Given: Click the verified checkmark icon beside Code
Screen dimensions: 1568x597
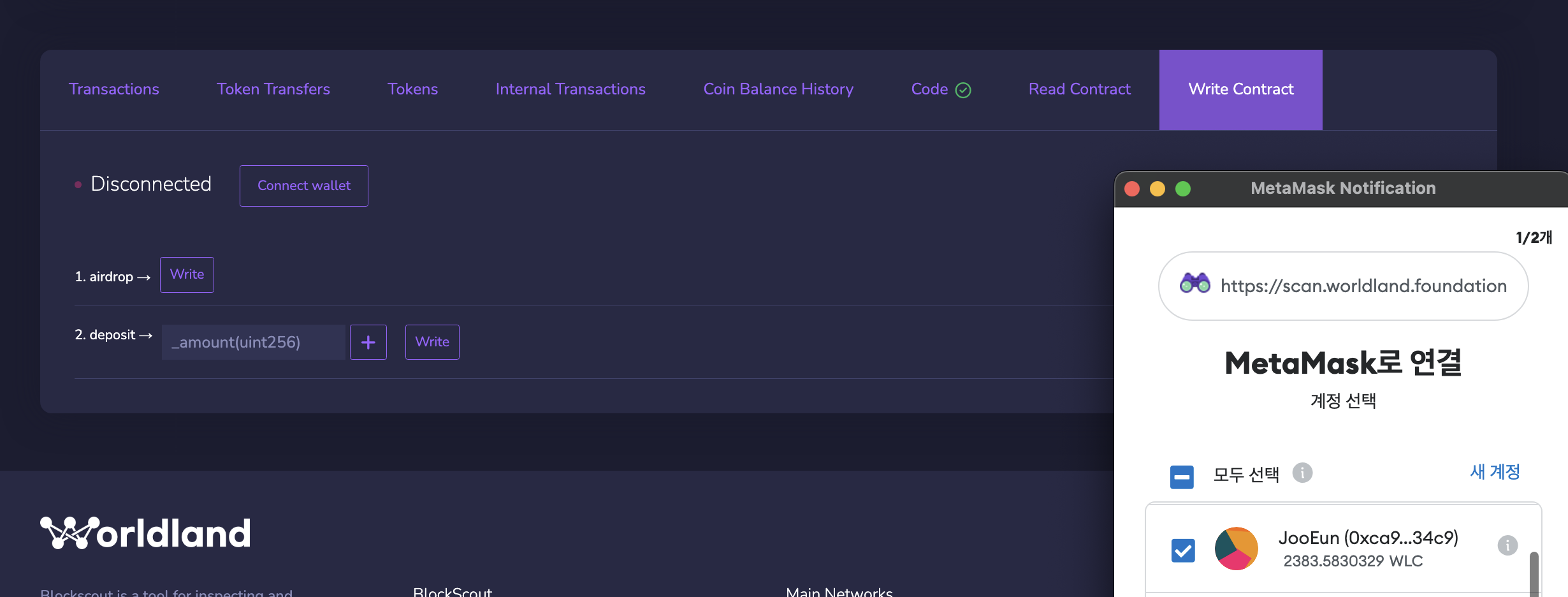Looking at the screenshot, I should click(963, 91).
